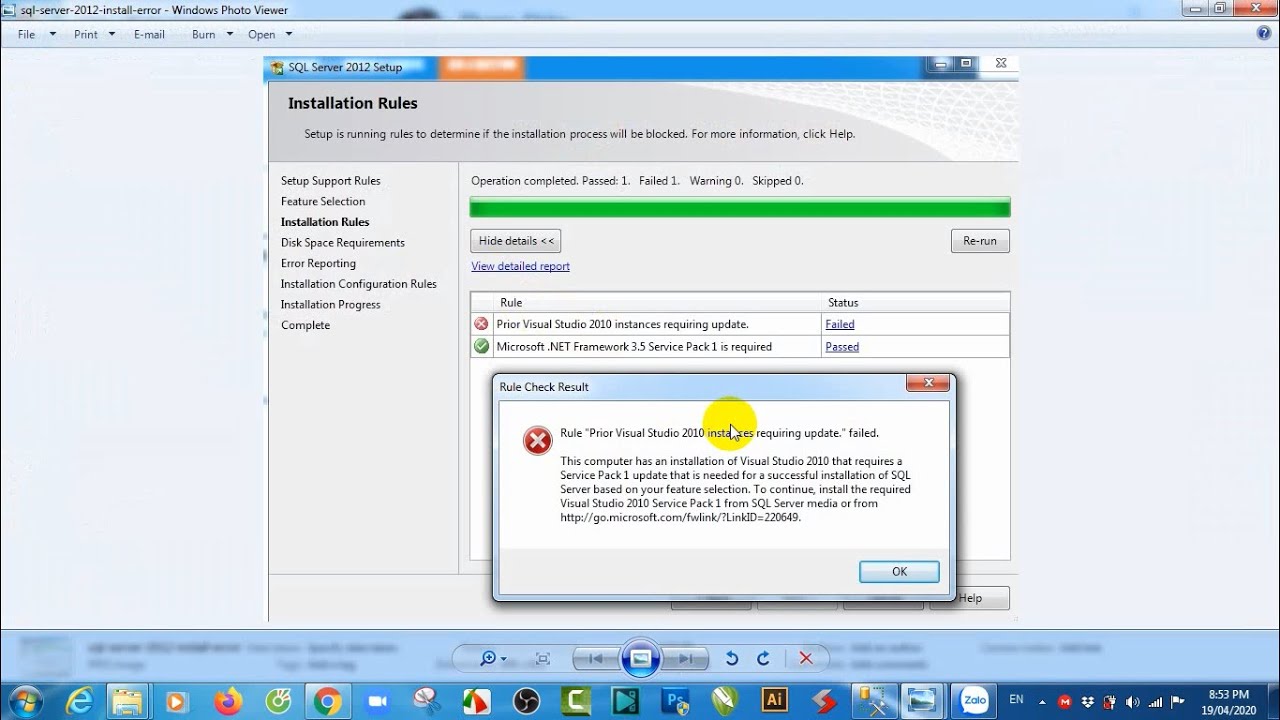Open Windows Explorer folder in taskbar
The width and height of the screenshot is (1280, 720).
(x=127, y=701)
